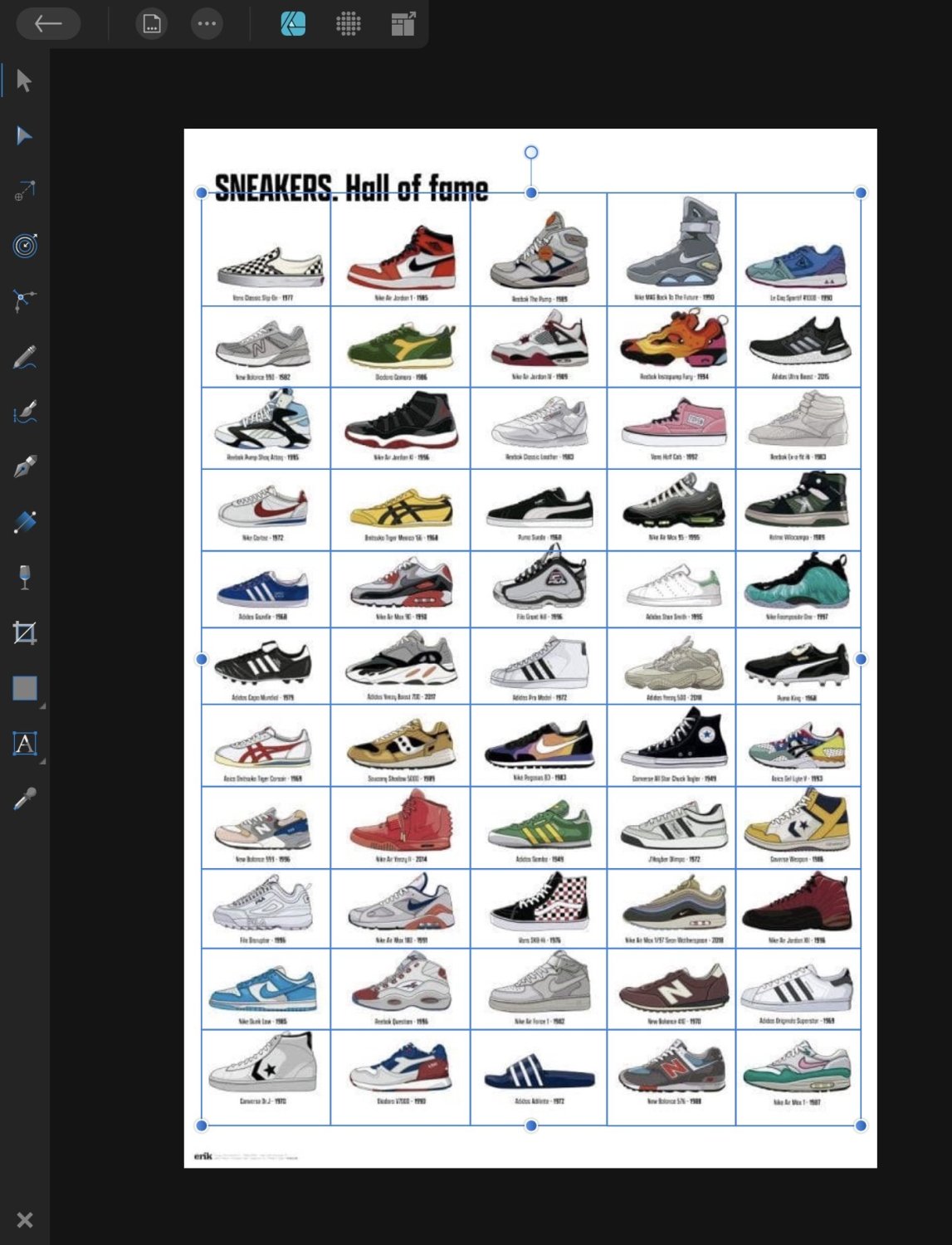This screenshot has height=1245, width=952.
Task: Pick the Corner tool
Action: tap(24, 300)
